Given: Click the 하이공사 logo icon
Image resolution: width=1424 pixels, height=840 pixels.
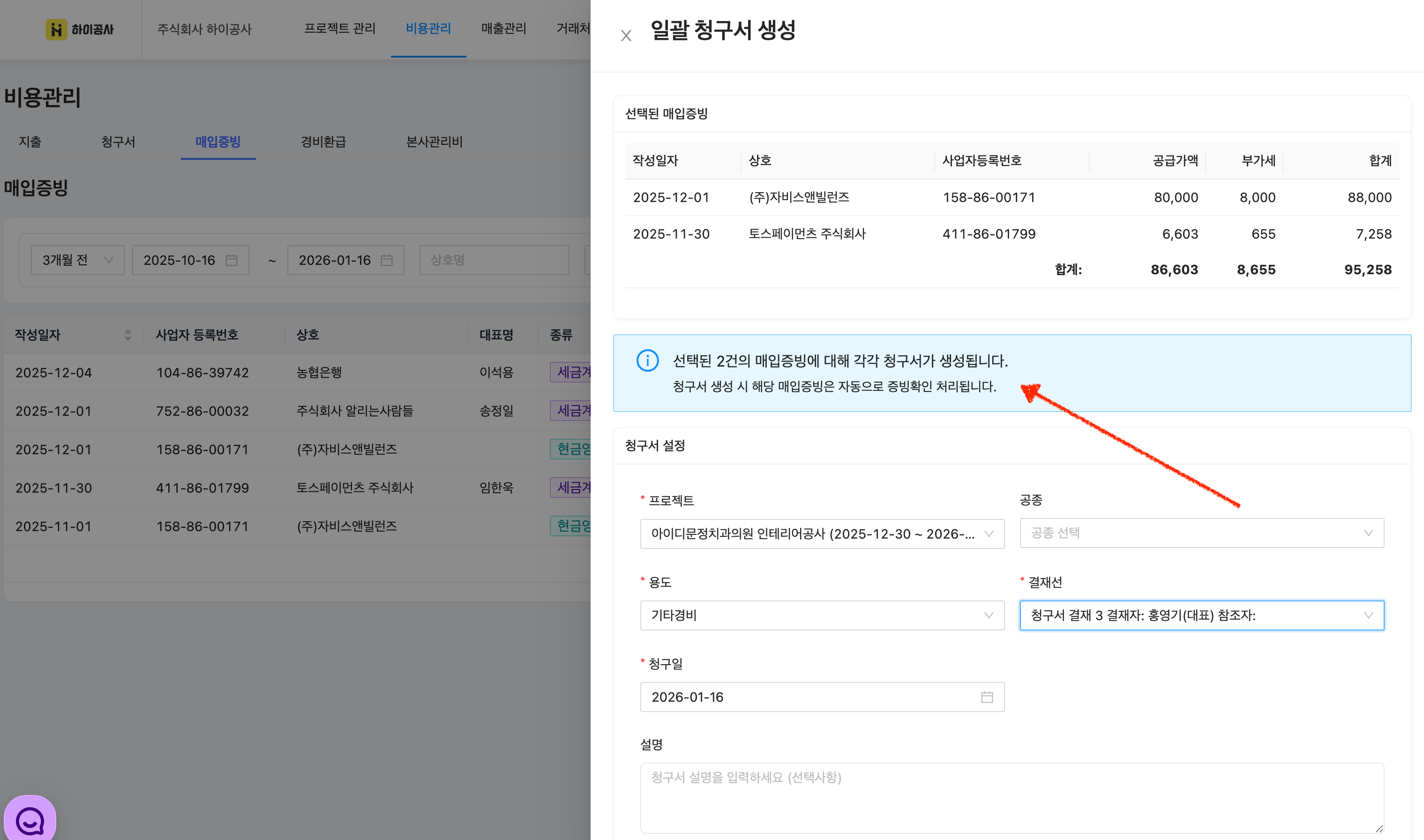Looking at the screenshot, I should pyautogui.click(x=56, y=30).
